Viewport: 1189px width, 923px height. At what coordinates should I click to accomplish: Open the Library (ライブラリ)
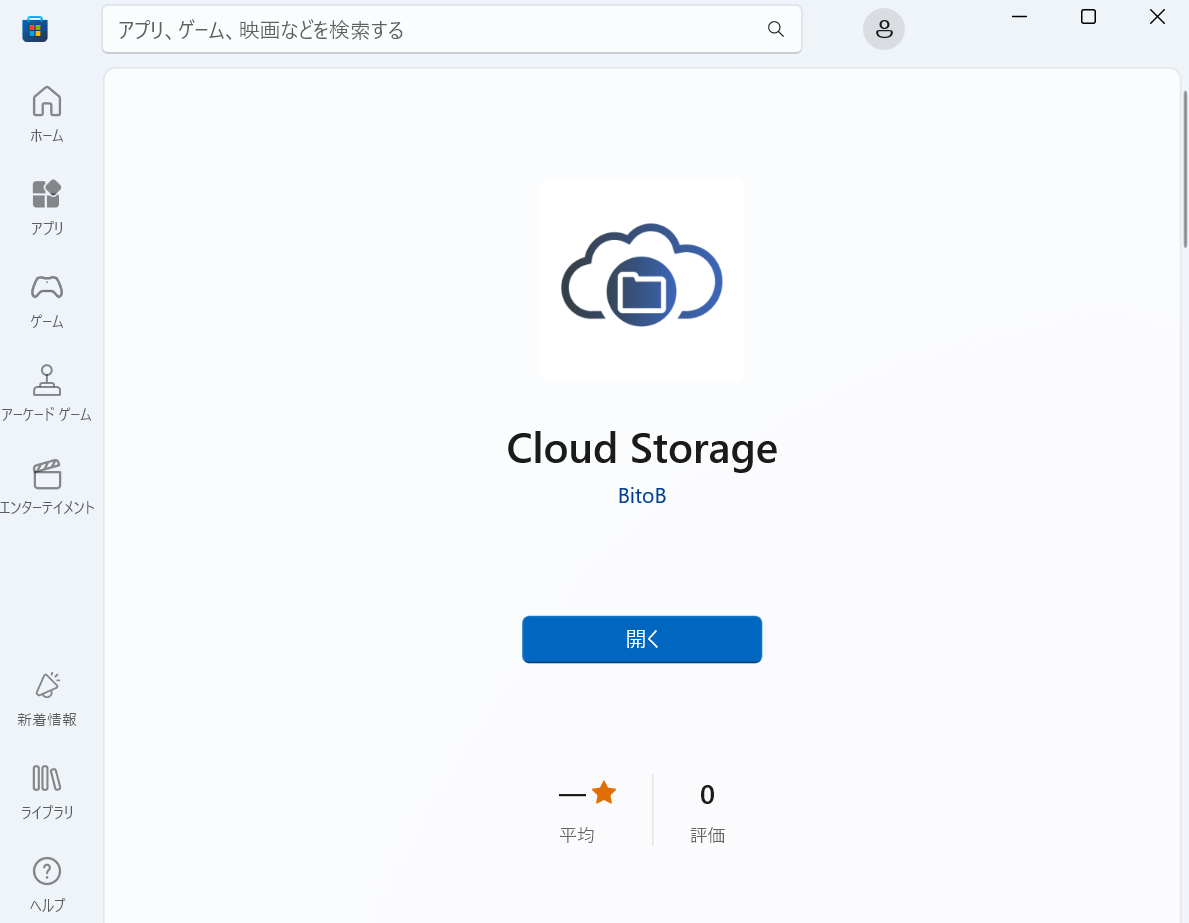[x=46, y=792]
